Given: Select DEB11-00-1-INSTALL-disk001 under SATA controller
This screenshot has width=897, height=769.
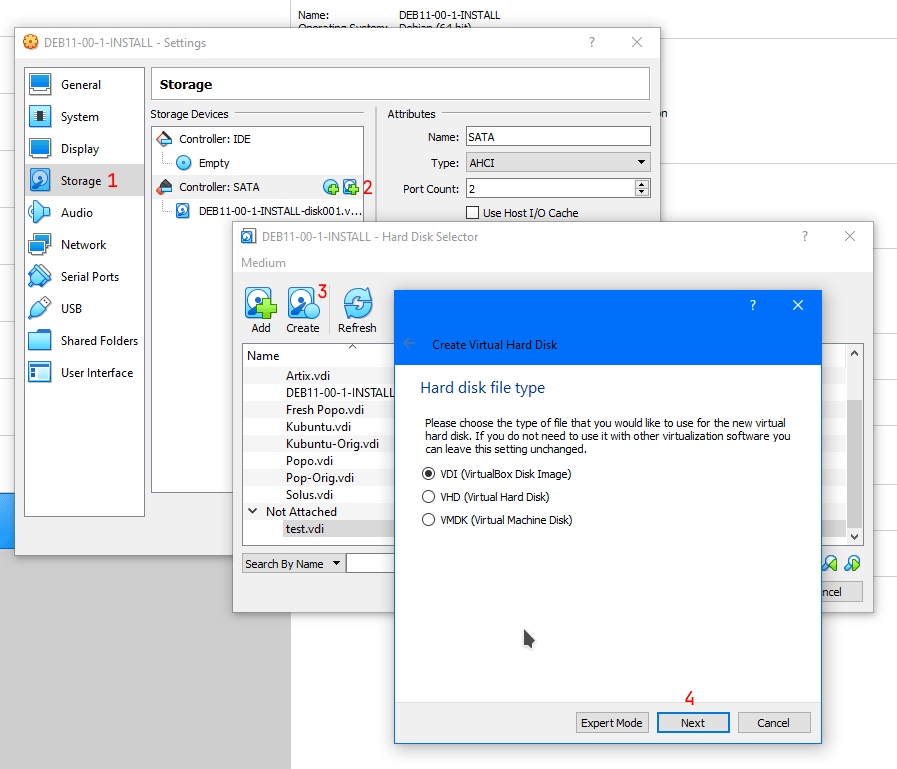Looking at the screenshot, I should 257,211.
